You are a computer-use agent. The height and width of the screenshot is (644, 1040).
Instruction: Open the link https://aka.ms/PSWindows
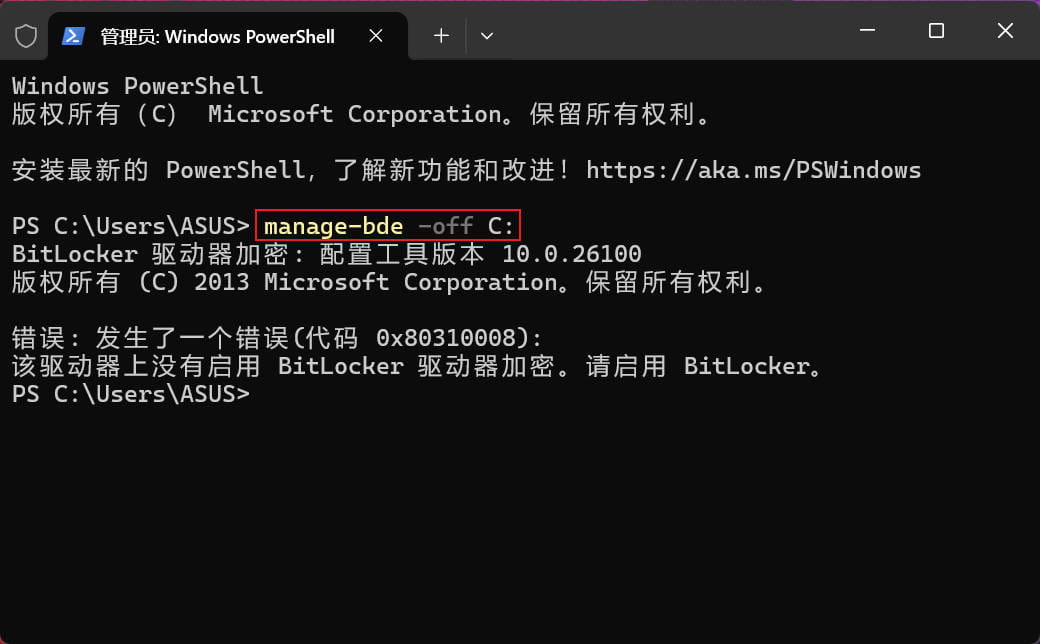coord(755,170)
